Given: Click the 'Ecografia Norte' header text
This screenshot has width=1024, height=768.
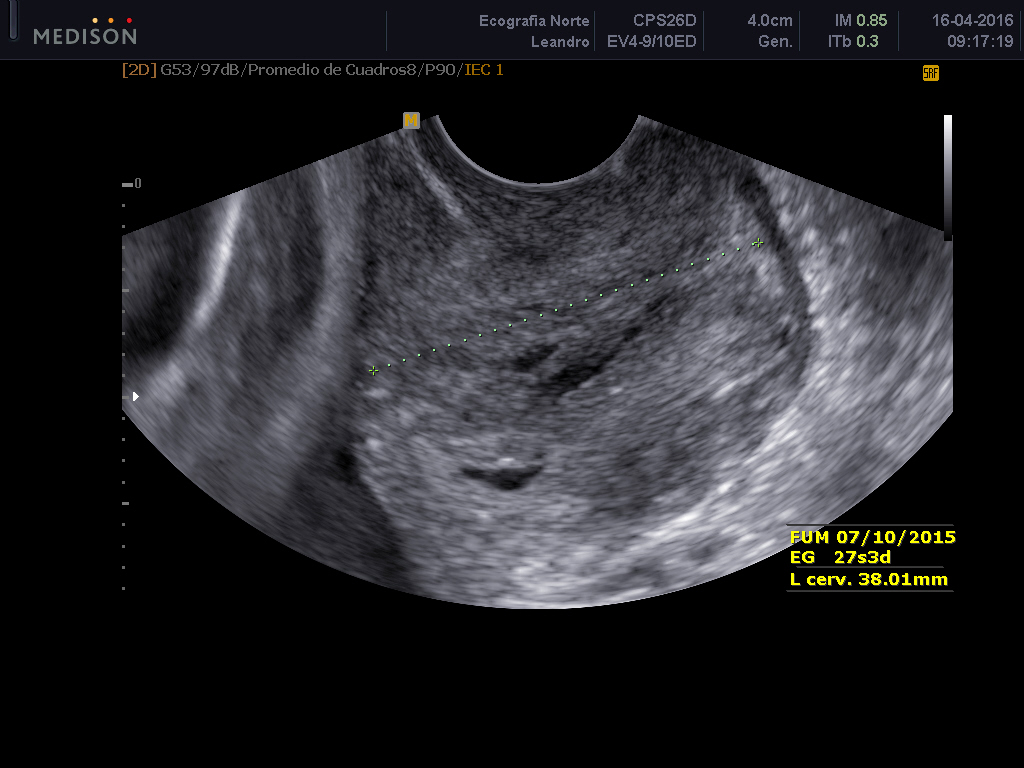Looking at the screenshot, I should (x=534, y=21).
